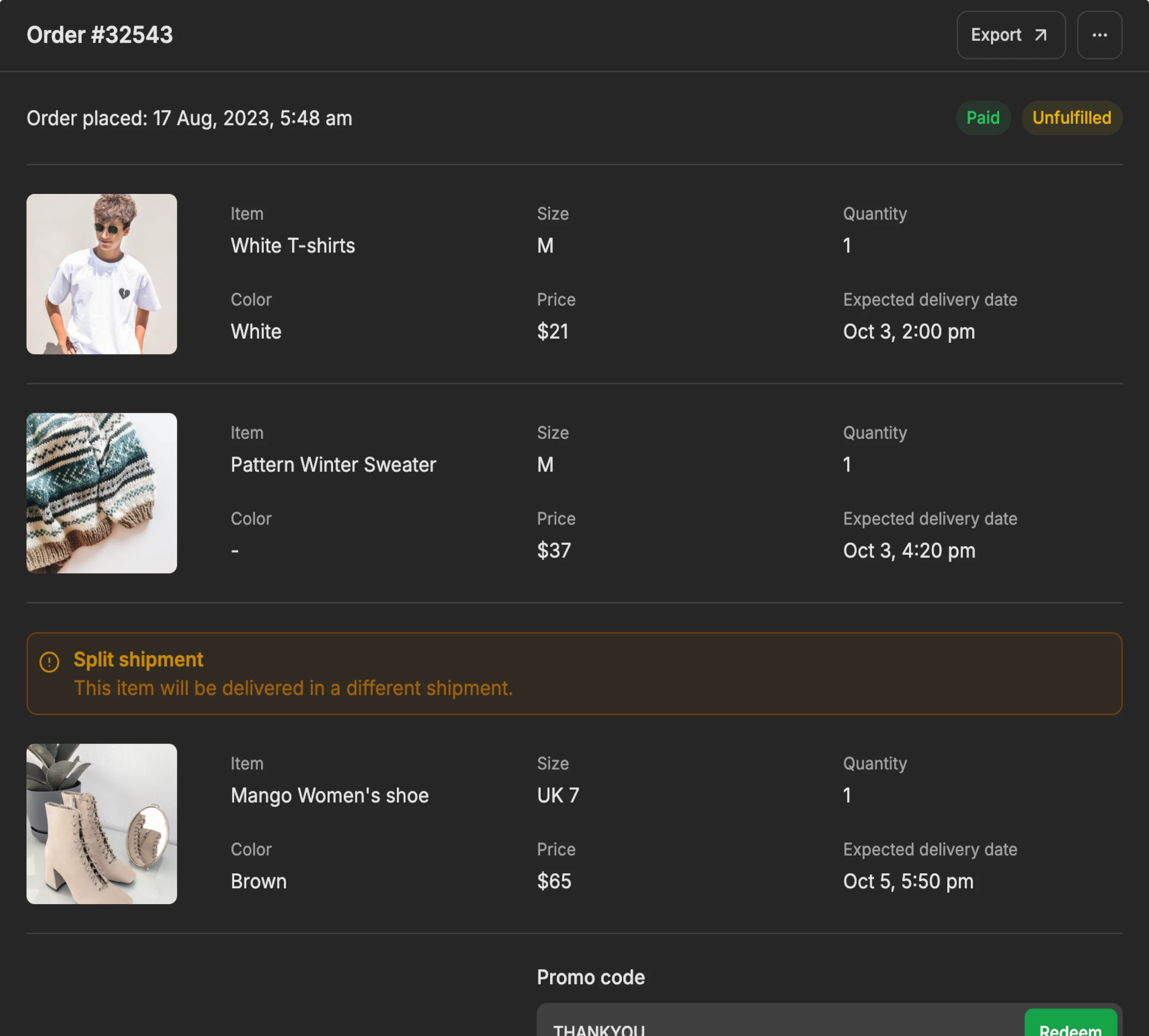Screen dimensions: 1149x1036
Task: Select the Mango Women's shoe item name
Action: point(330,796)
